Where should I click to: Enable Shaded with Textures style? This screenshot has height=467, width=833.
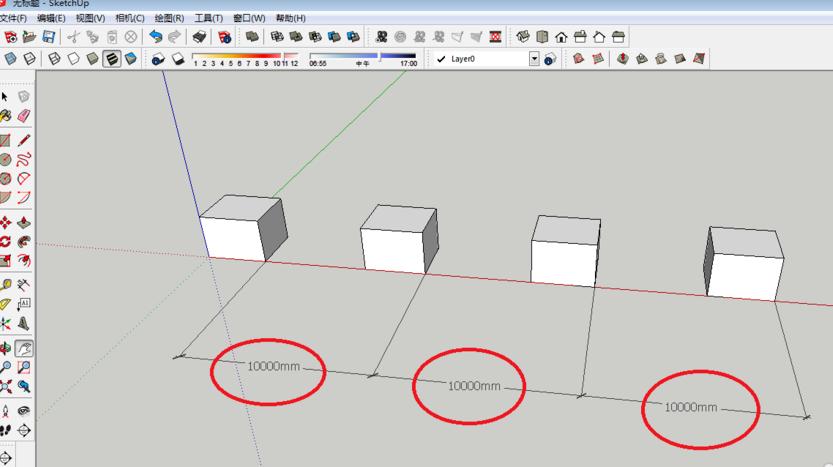(x=111, y=59)
